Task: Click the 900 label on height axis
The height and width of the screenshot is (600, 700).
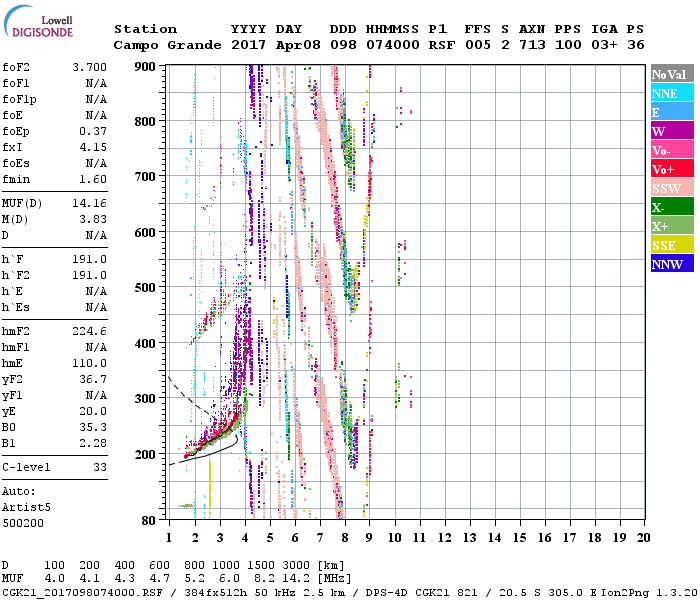Action: (147, 66)
